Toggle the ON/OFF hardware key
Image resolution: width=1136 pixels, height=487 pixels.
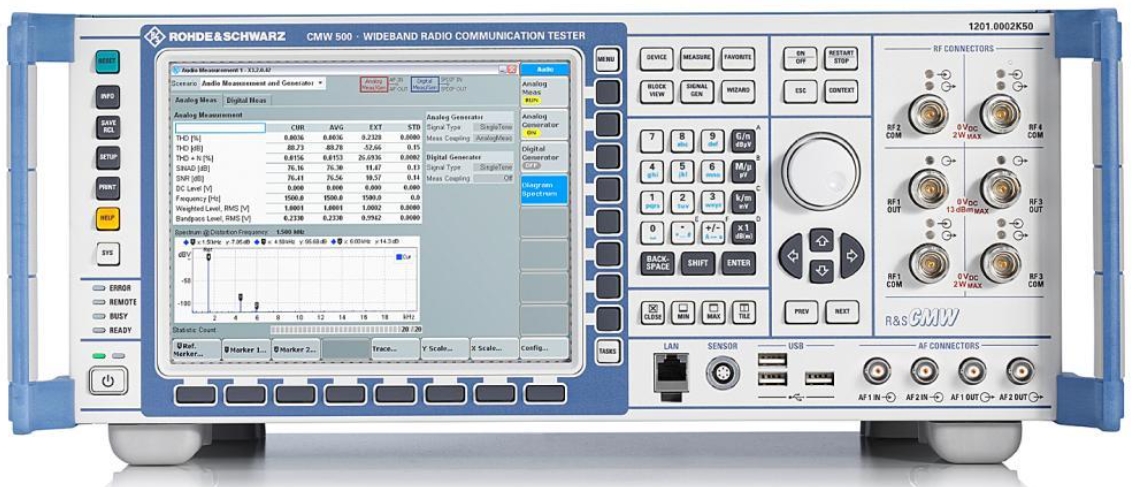pyautogui.click(x=800, y=59)
